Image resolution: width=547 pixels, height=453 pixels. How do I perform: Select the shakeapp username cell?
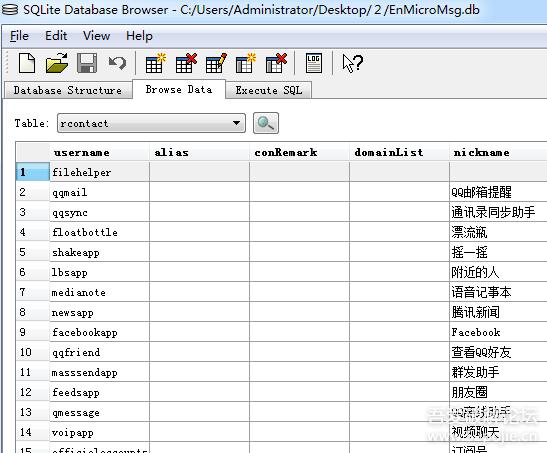coord(99,252)
